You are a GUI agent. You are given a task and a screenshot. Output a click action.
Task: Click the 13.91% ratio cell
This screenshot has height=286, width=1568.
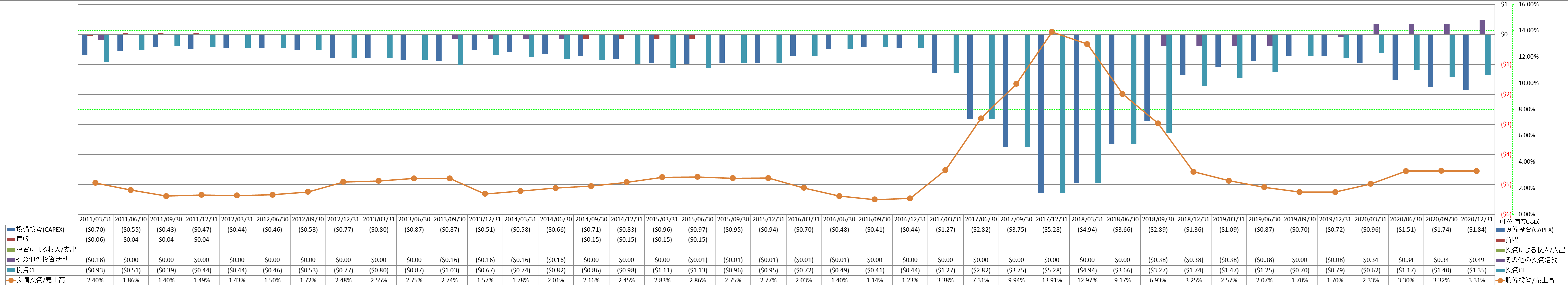[x=1051, y=281]
